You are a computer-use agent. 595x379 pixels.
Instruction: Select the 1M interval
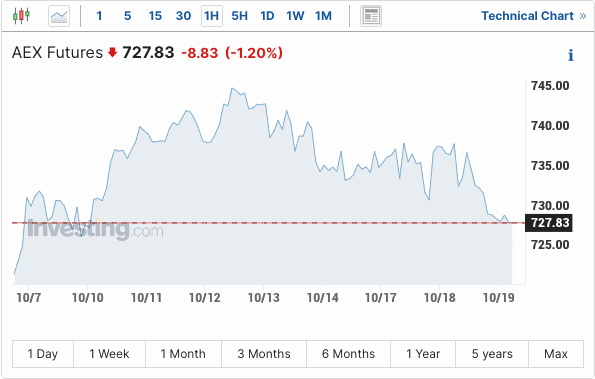pos(323,16)
